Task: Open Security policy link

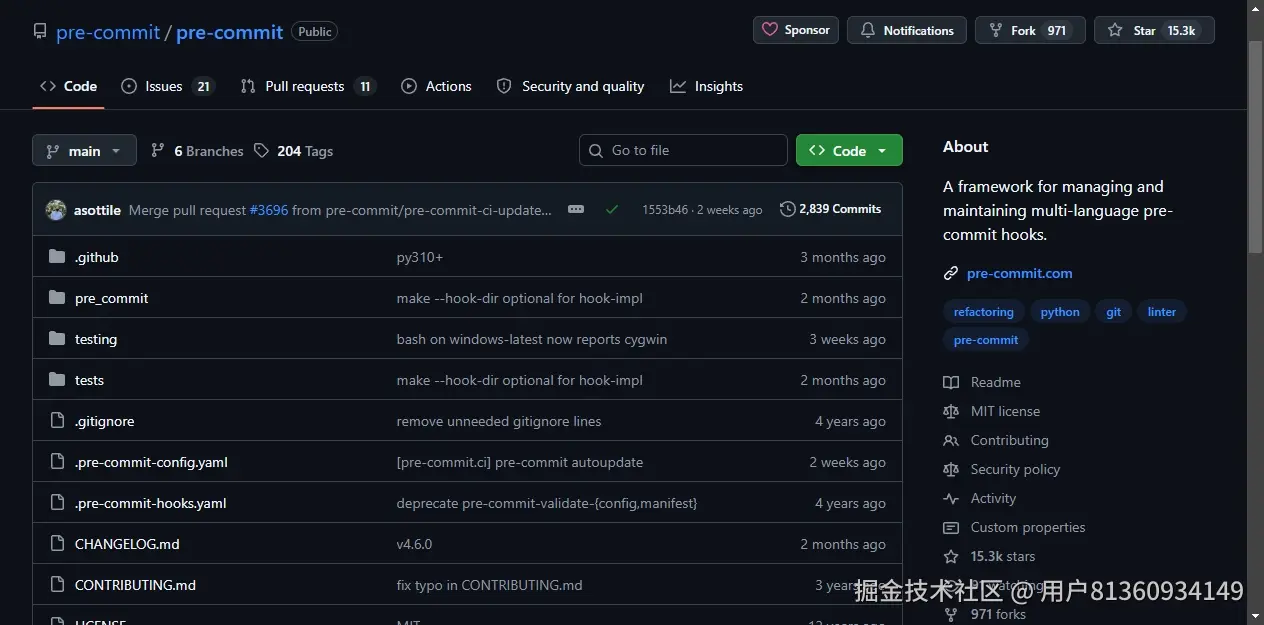Action: (x=1002, y=469)
